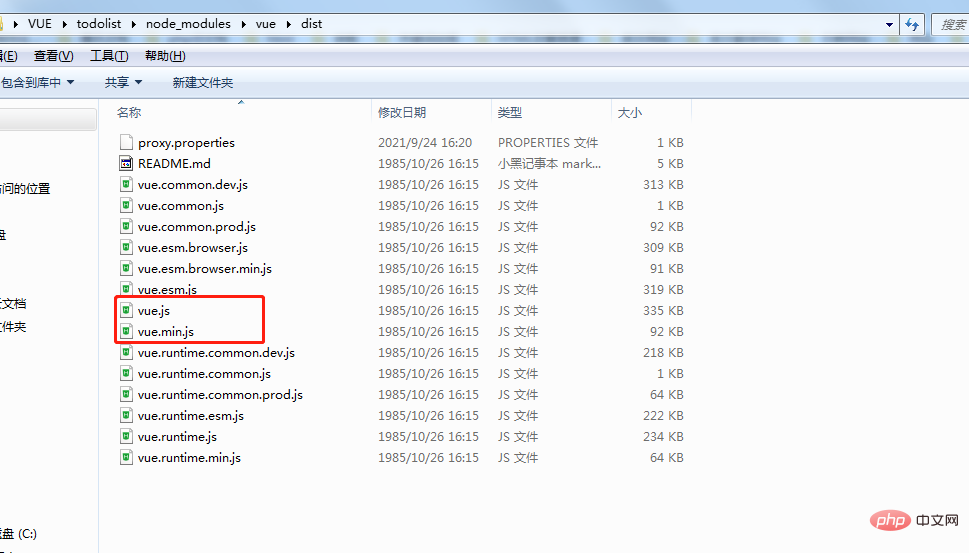This screenshot has height=553, width=969.
Task: Select the vue.runtime.common.dev.js file name
Action: point(216,353)
